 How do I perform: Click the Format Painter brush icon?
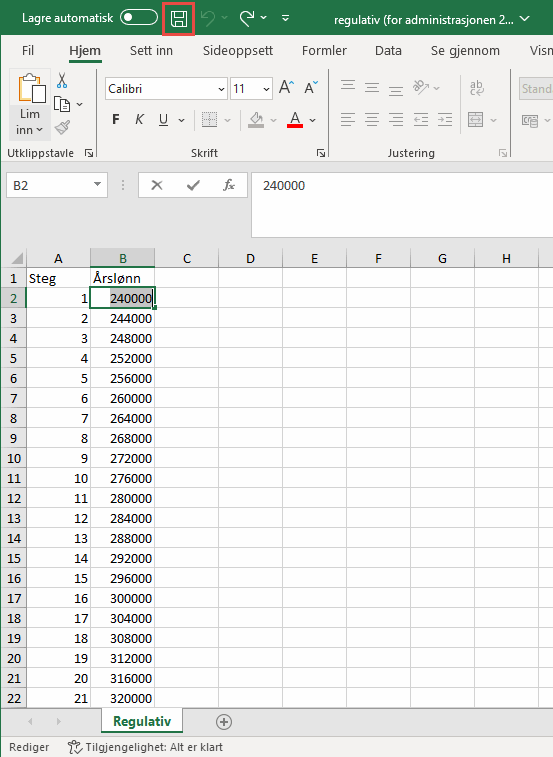click(x=62, y=127)
